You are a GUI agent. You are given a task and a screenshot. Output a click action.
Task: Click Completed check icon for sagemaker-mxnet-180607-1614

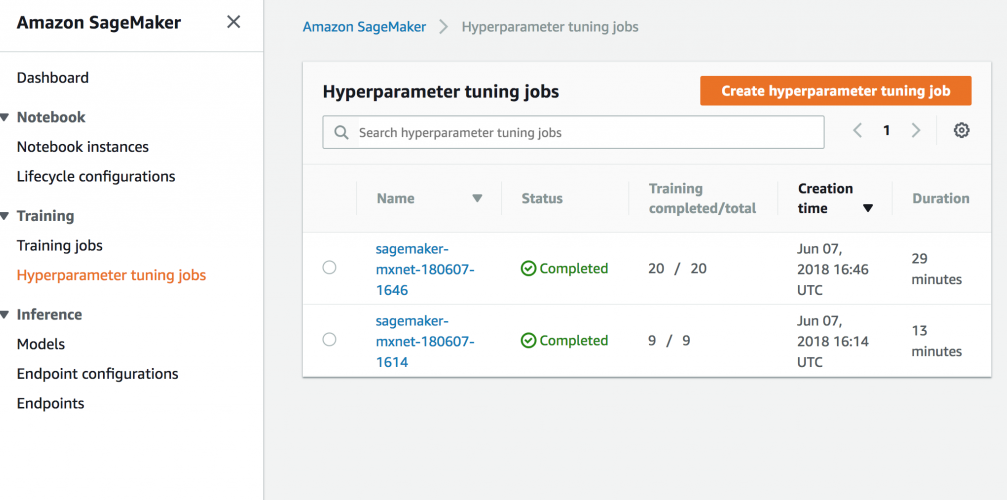coord(528,341)
